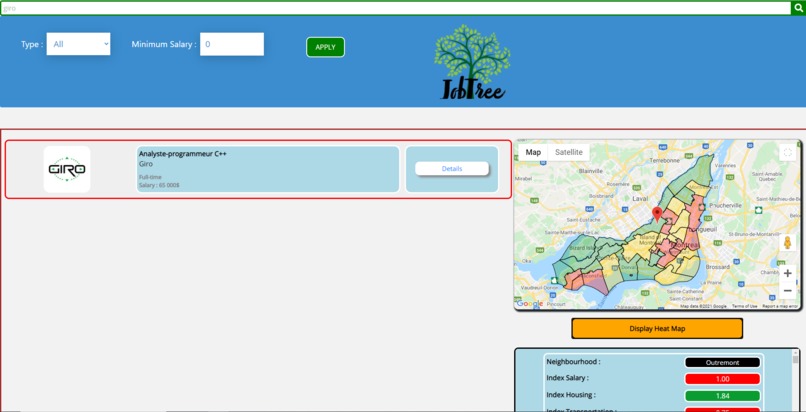Click Report a map error link
Viewport: 806px width, 412px height.
(780, 306)
